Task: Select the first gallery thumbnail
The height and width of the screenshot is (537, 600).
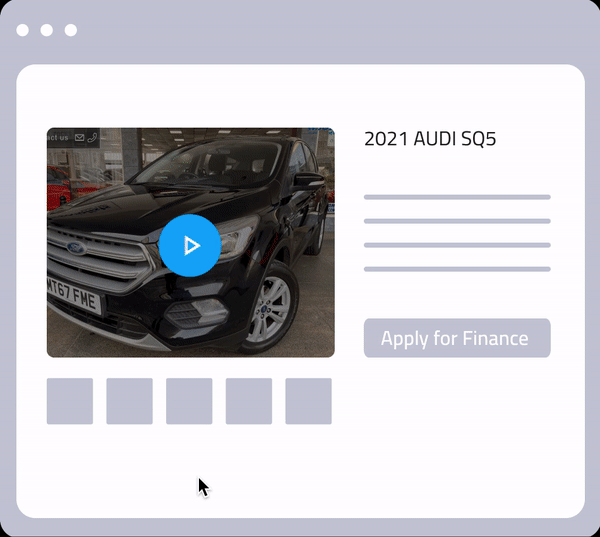Action: coord(70,401)
